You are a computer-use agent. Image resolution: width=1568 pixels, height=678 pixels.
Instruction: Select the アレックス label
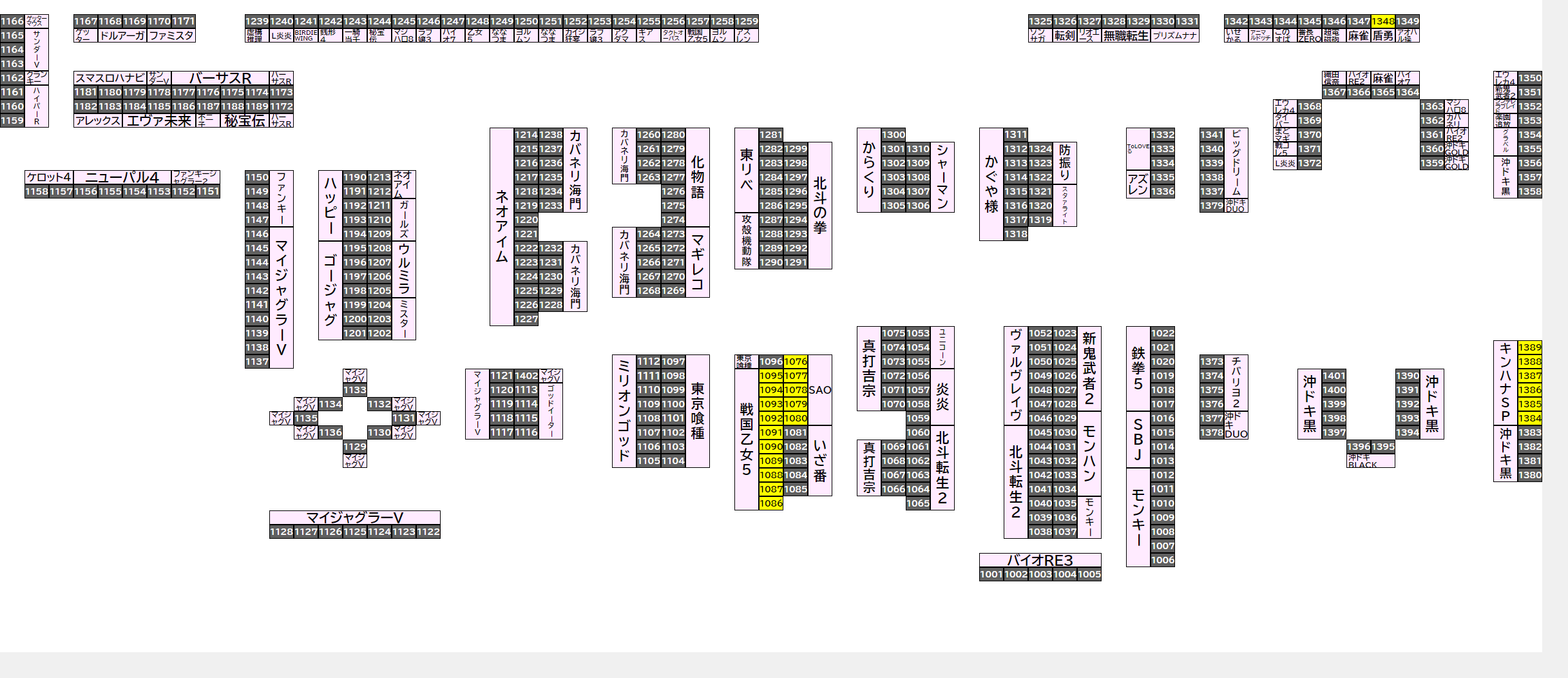98,121
